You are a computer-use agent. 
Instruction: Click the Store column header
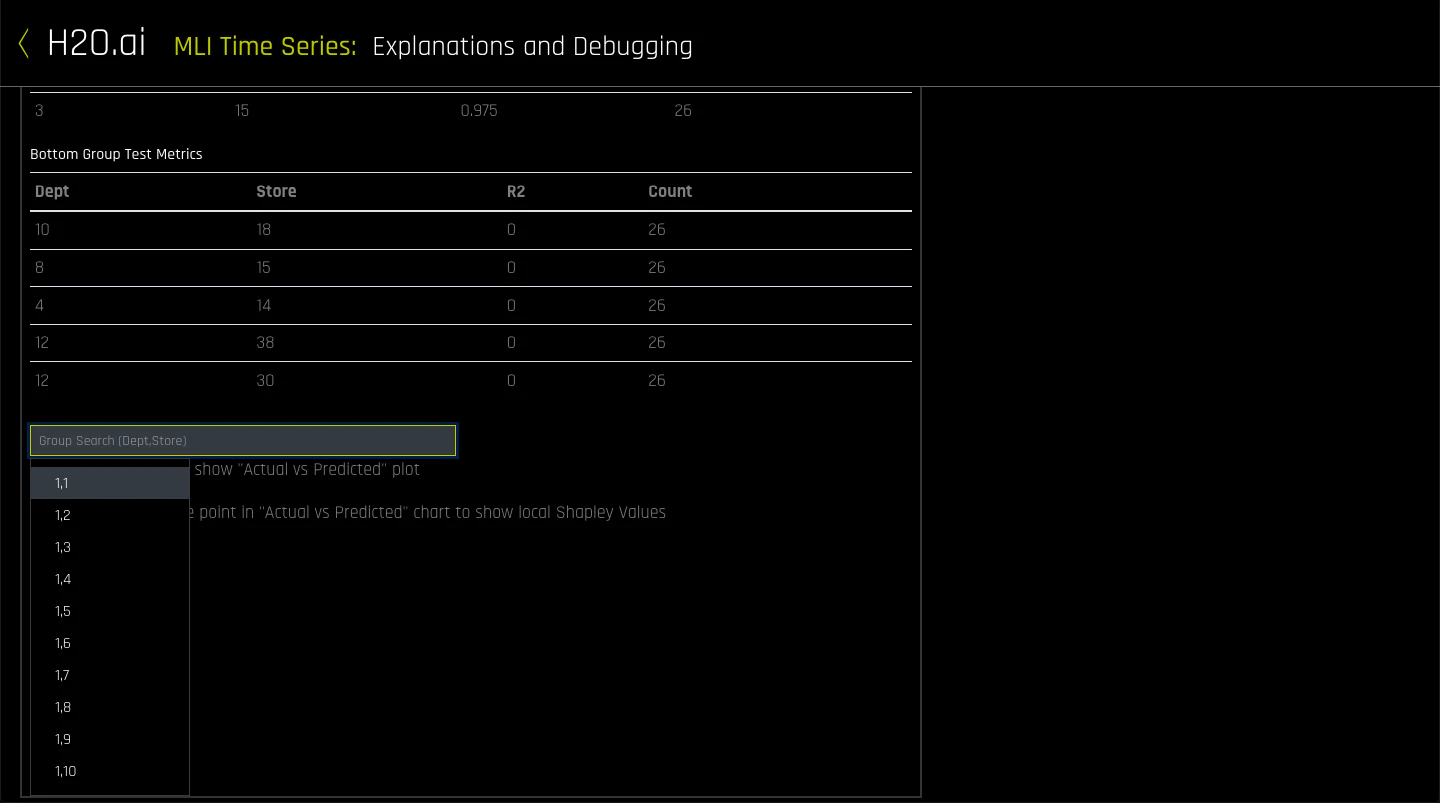276,191
